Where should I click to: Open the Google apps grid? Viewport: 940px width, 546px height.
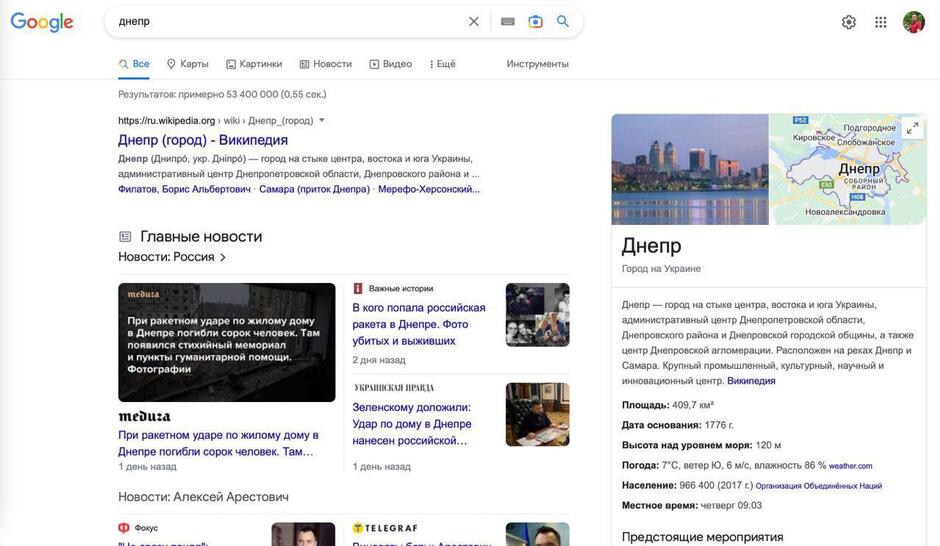click(x=880, y=22)
